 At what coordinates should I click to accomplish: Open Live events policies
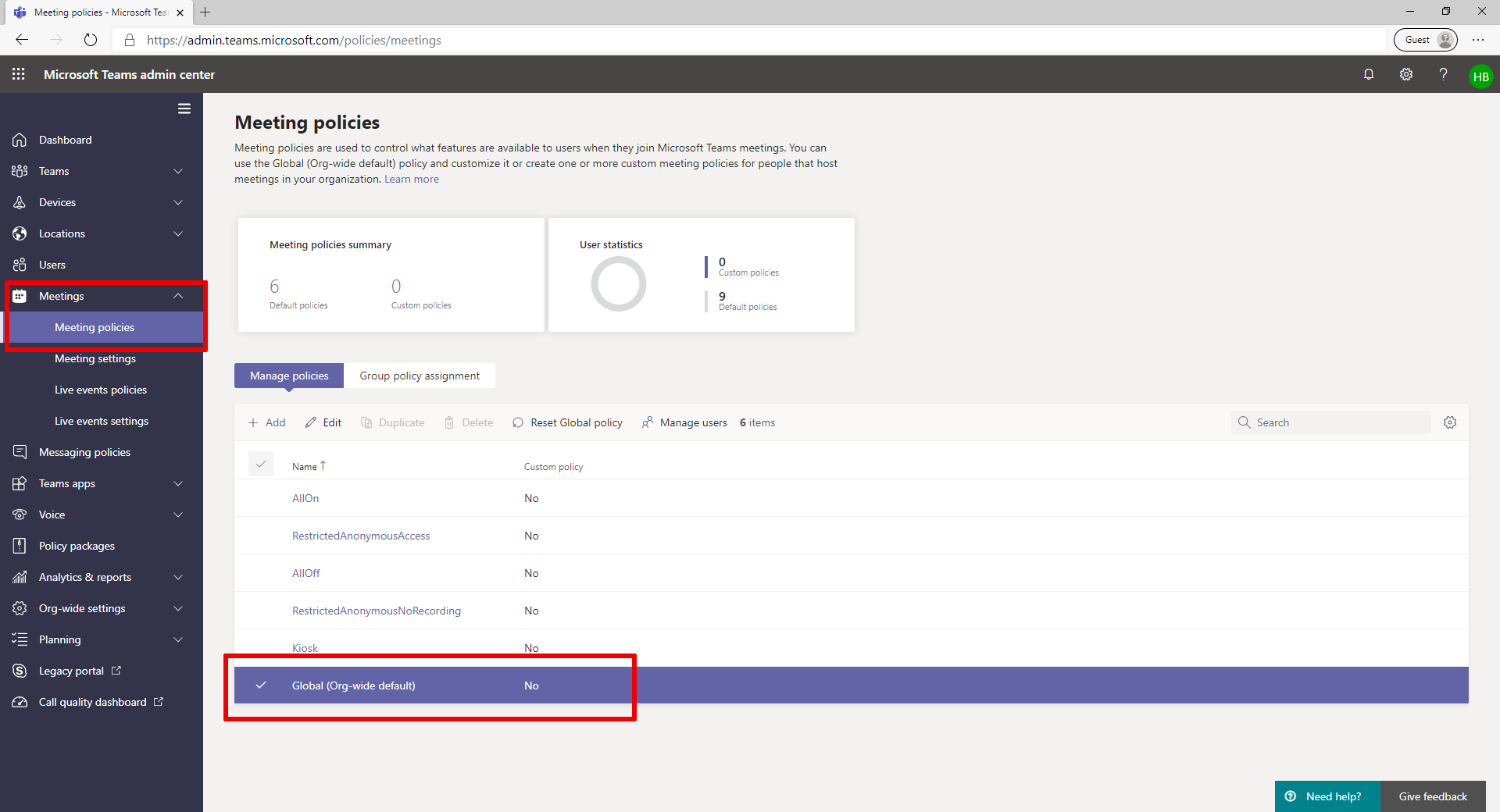(101, 390)
